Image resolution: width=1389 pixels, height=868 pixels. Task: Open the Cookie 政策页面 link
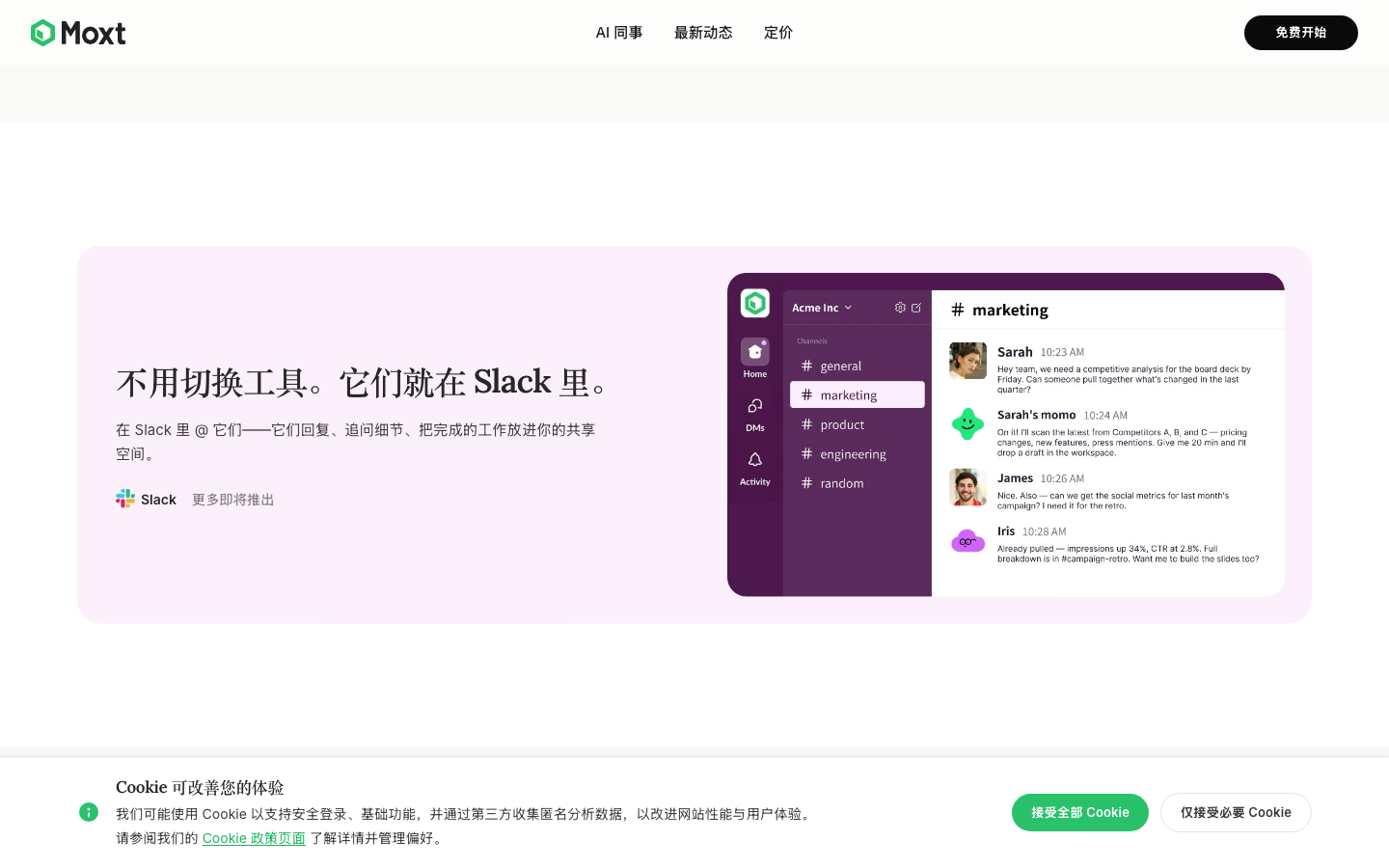point(254,838)
